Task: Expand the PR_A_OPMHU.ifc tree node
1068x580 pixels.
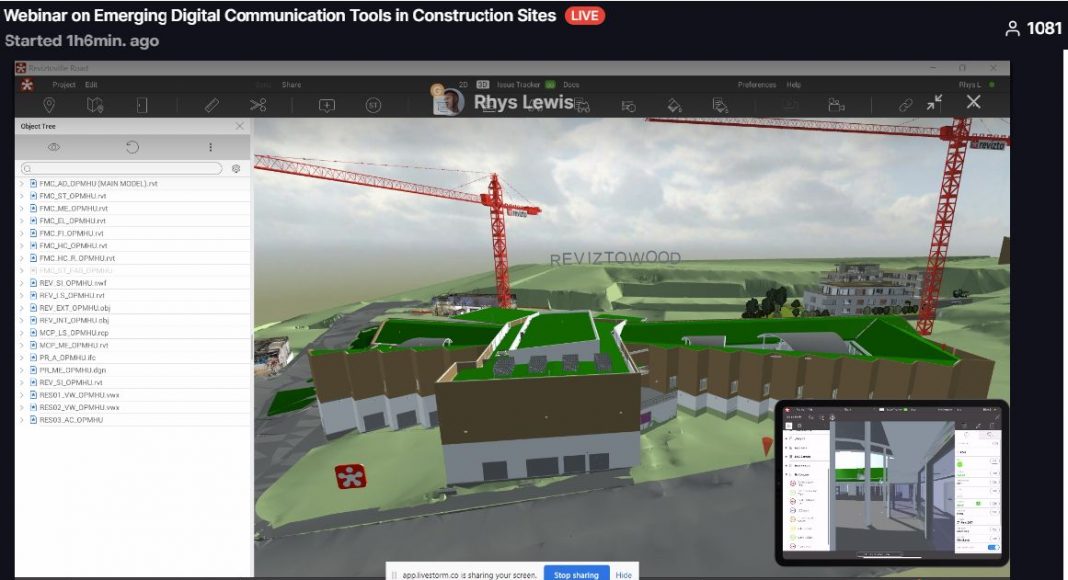Action: pos(22,357)
